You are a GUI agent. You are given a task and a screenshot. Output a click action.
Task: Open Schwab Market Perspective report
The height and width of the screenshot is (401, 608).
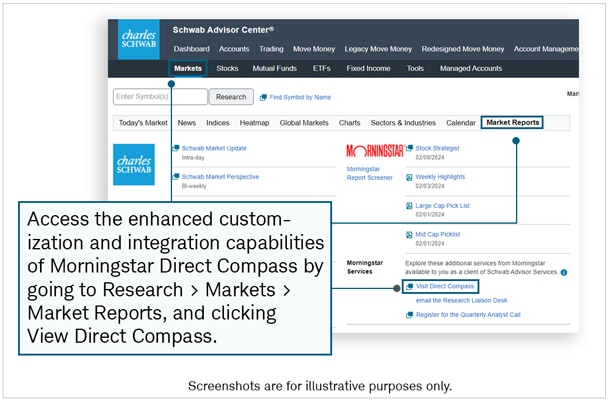click(x=220, y=176)
